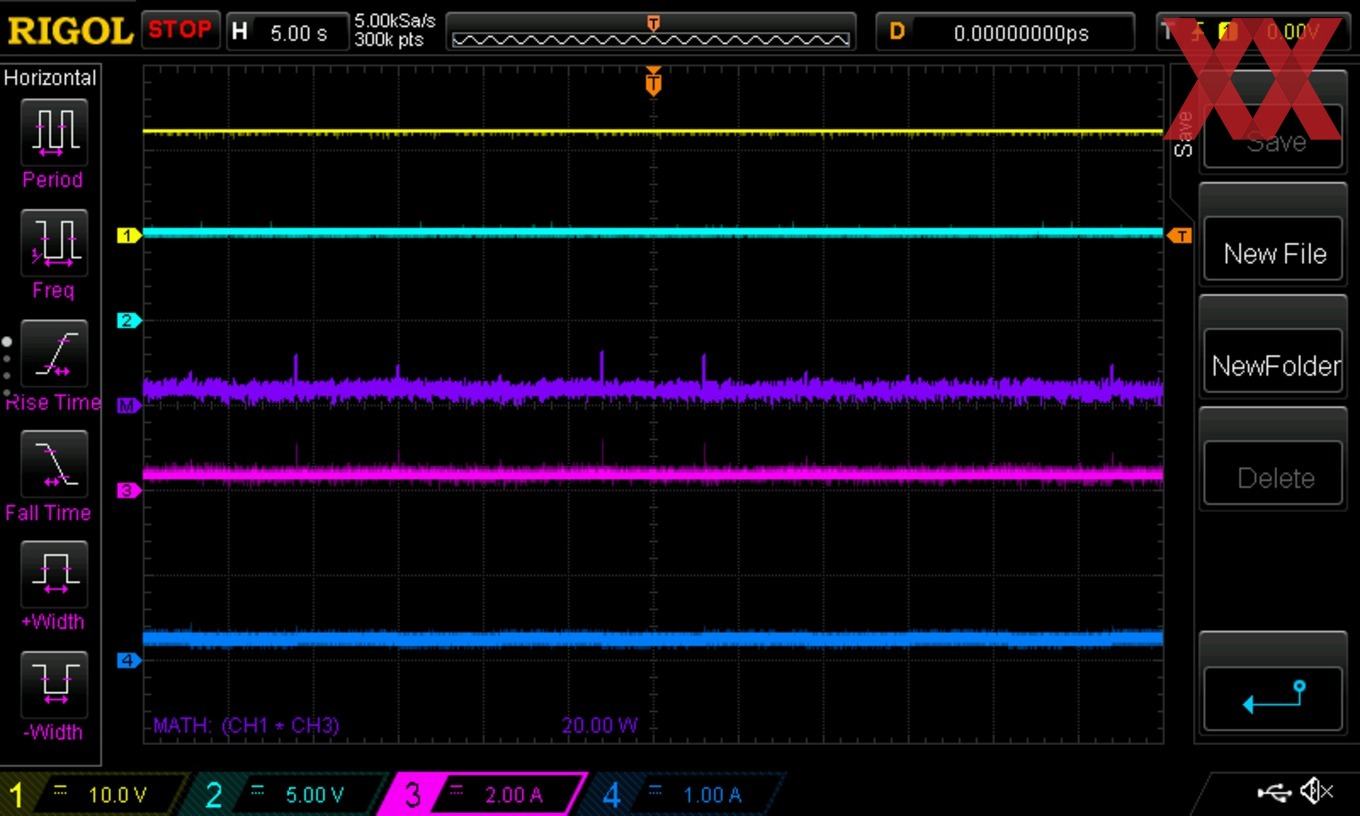Select the Period measurement icon
1360x816 pixels.
click(x=54, y=132)
